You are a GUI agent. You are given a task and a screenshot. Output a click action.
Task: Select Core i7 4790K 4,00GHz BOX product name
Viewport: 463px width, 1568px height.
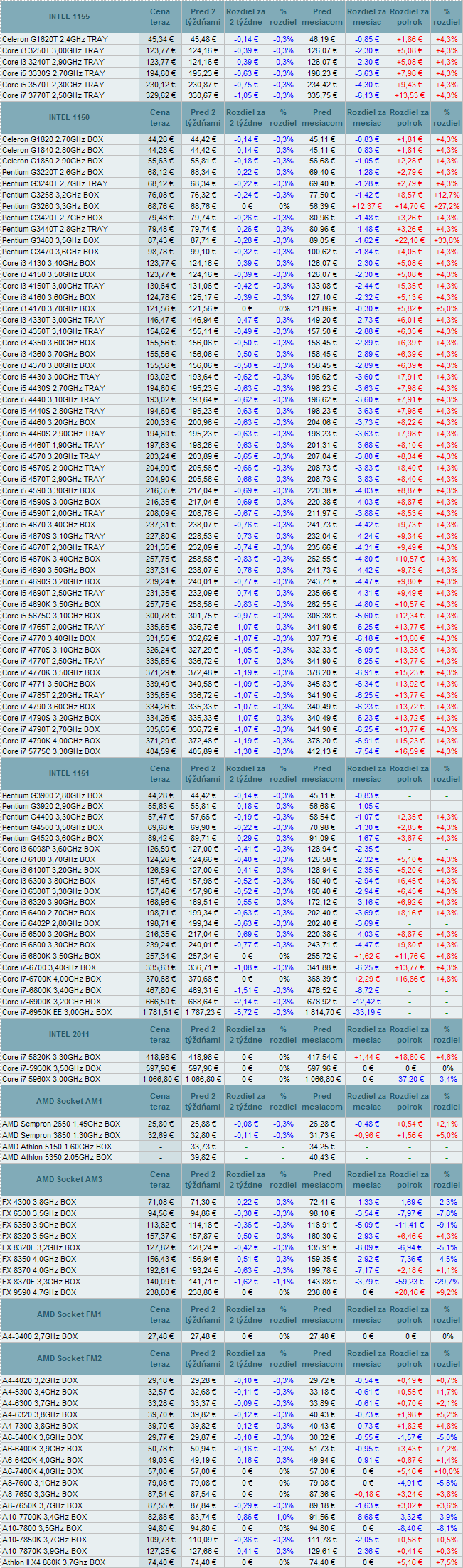(x=51, y=741)
